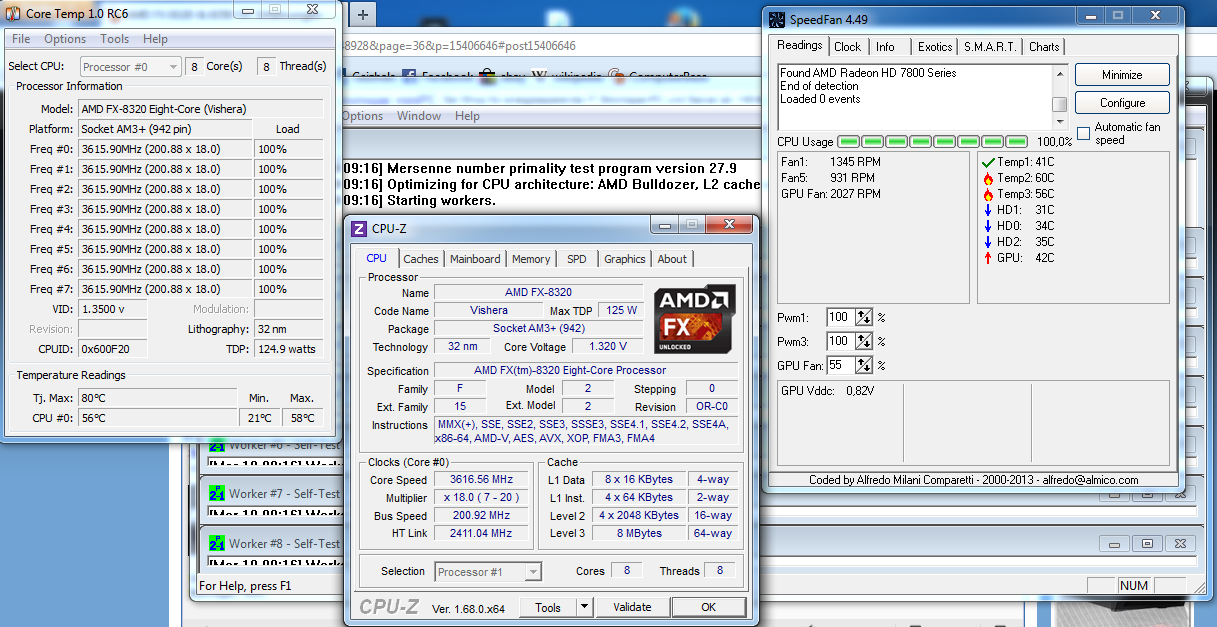Click the CPU-Z purple Z title icon
1217x627 pixels.
point(359,229)
